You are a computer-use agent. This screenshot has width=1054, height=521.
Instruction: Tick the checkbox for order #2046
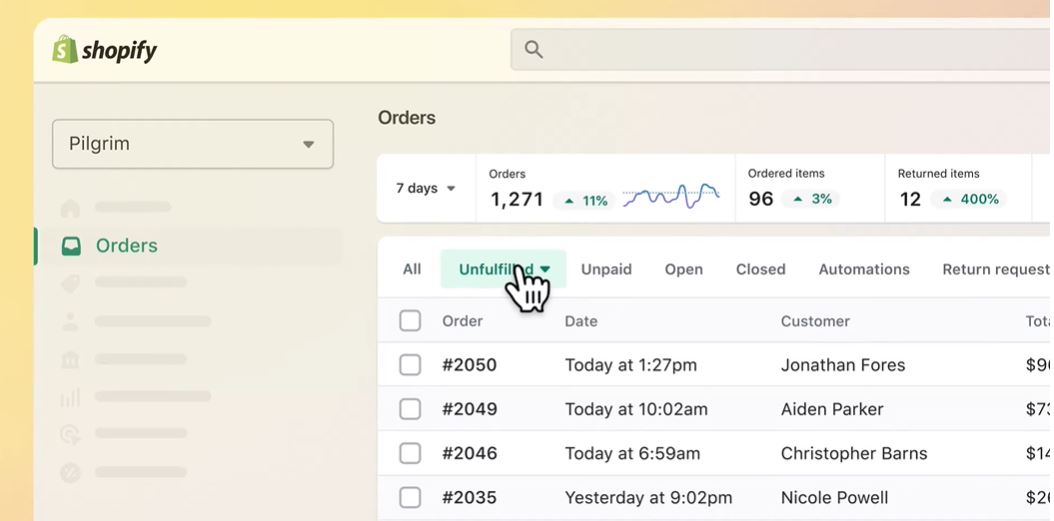[410, 453]
